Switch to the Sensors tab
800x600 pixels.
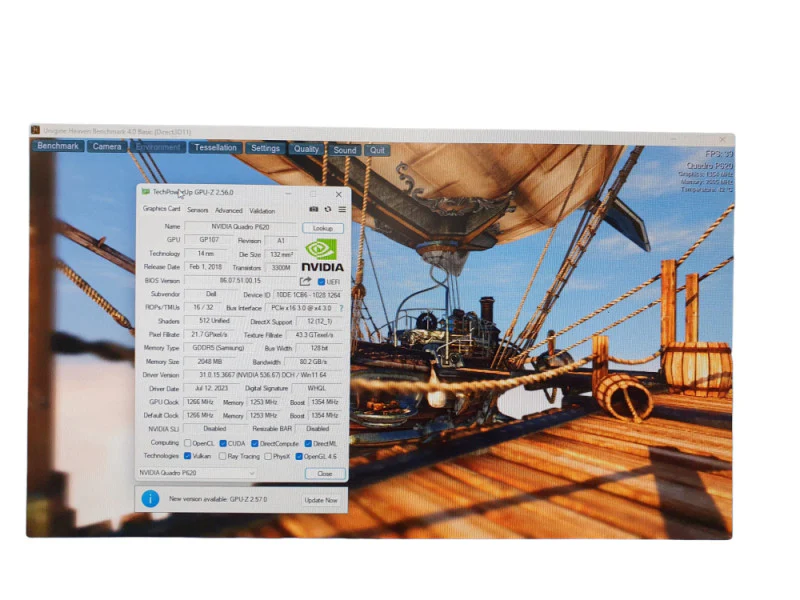[197, 210]
